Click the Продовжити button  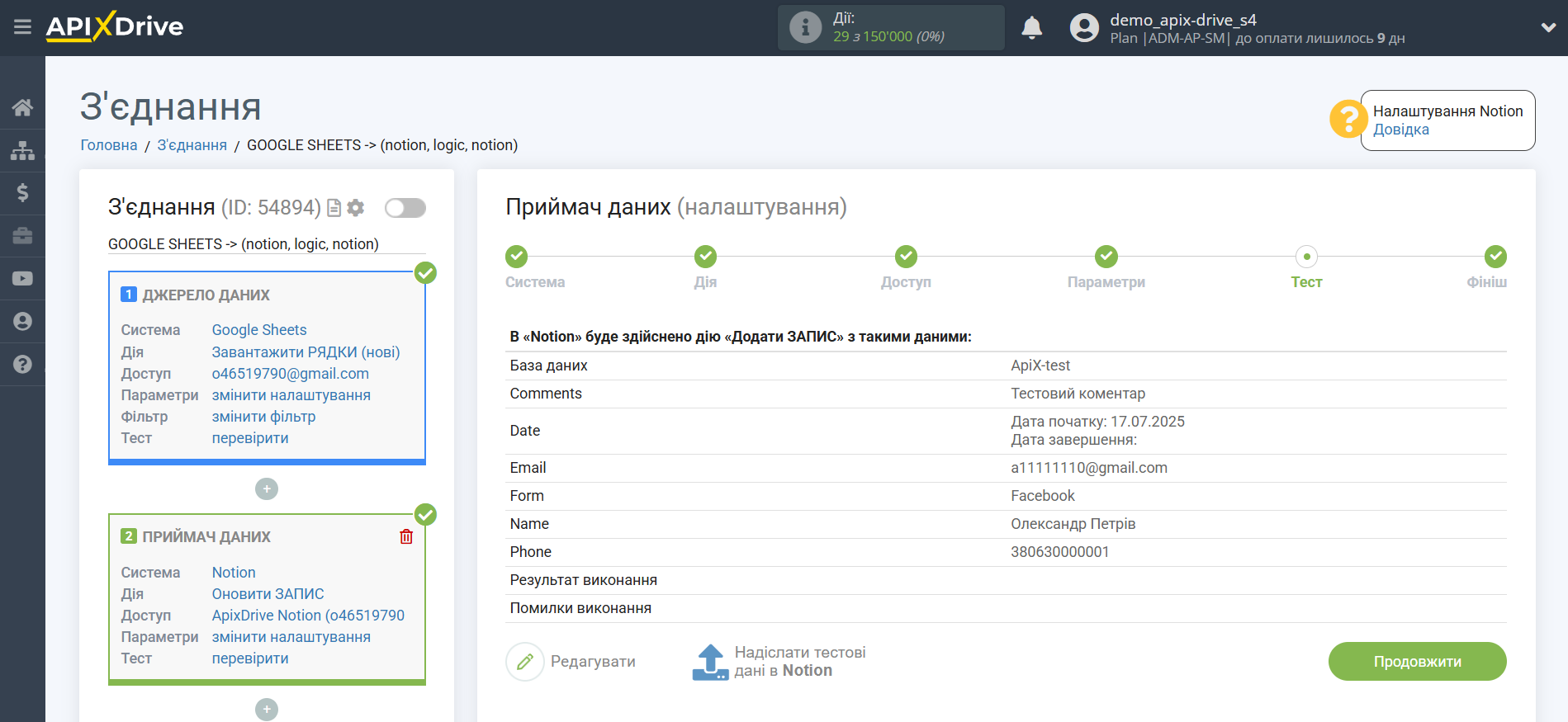coord(1417,662)
